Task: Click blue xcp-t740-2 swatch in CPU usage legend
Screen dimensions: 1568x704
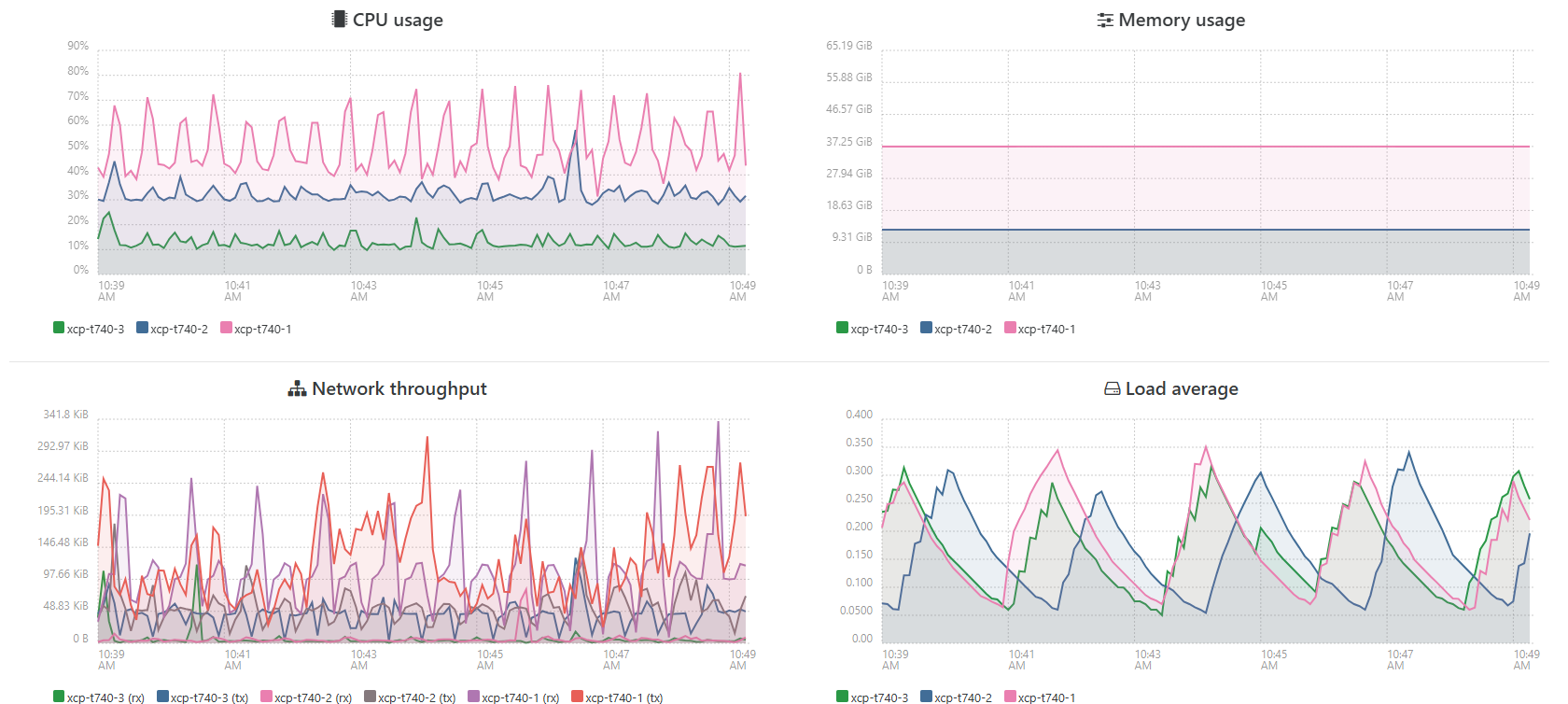Action: (x=142, y=328)
